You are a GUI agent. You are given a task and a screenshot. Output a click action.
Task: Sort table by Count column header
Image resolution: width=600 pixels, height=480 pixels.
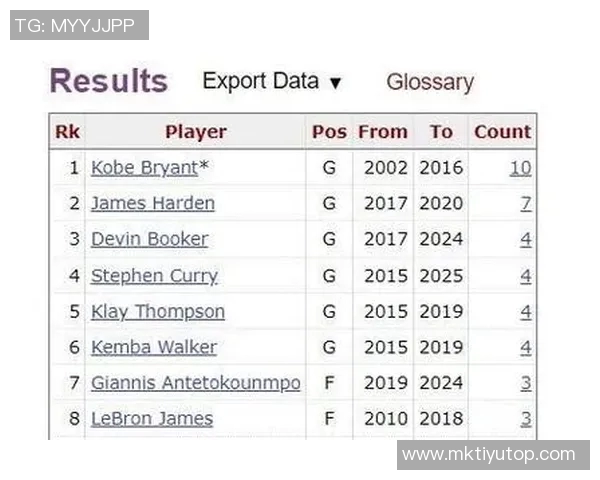point(502,132)
